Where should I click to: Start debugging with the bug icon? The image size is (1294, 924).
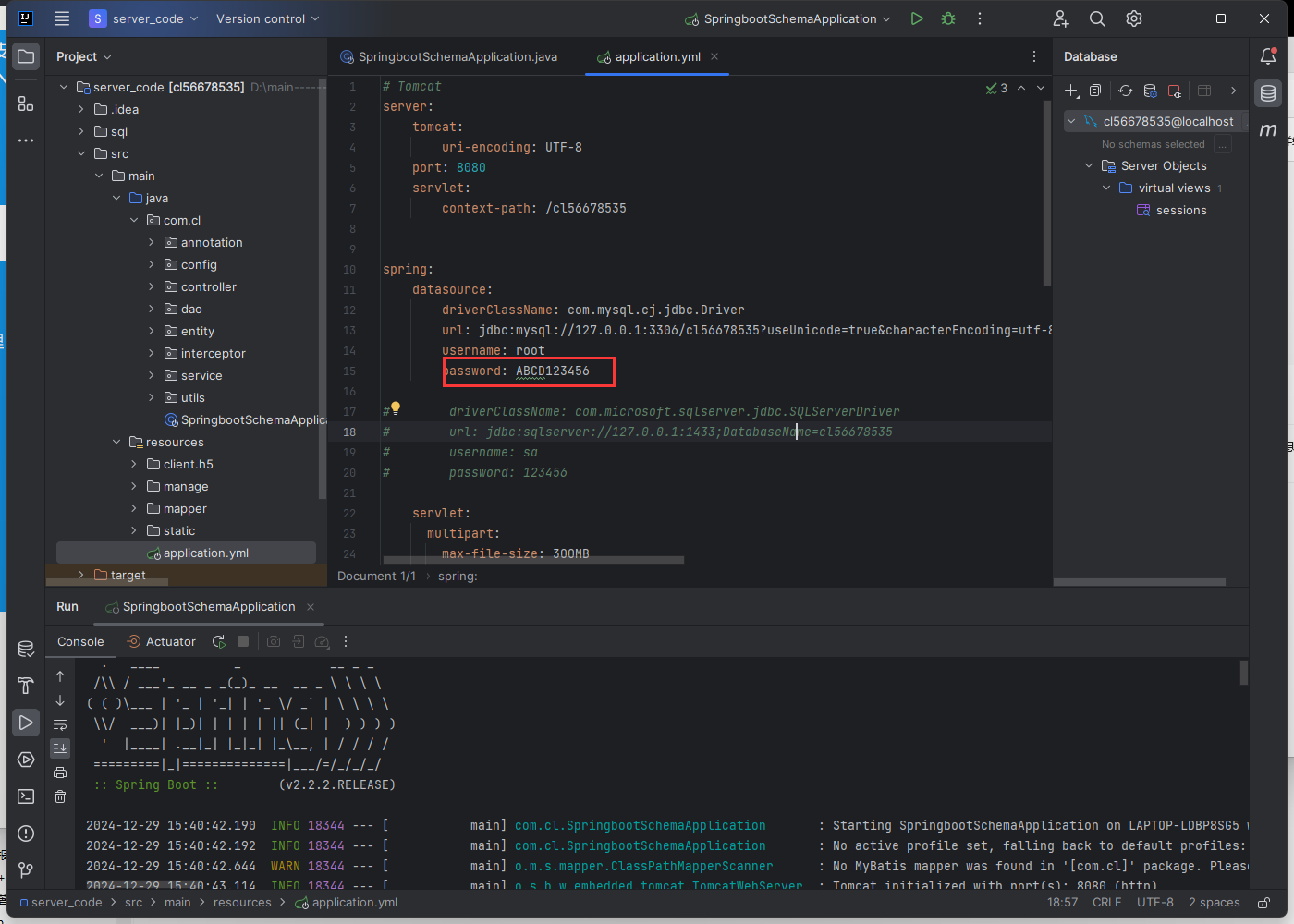click(x=948, y=18)
